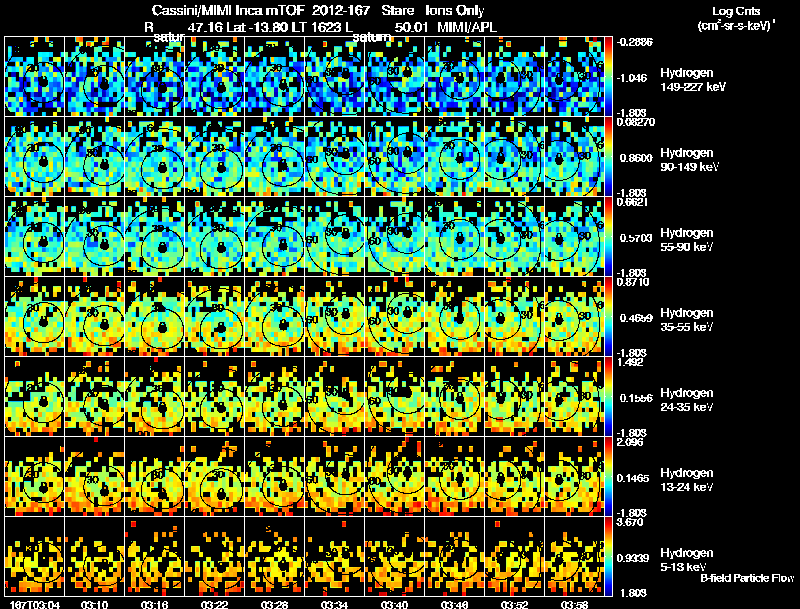The height and width of the screenshot is (609, 800).
Task: Click the color bar beside the 55-90 keV row
Action: click(x=608, y=237)
